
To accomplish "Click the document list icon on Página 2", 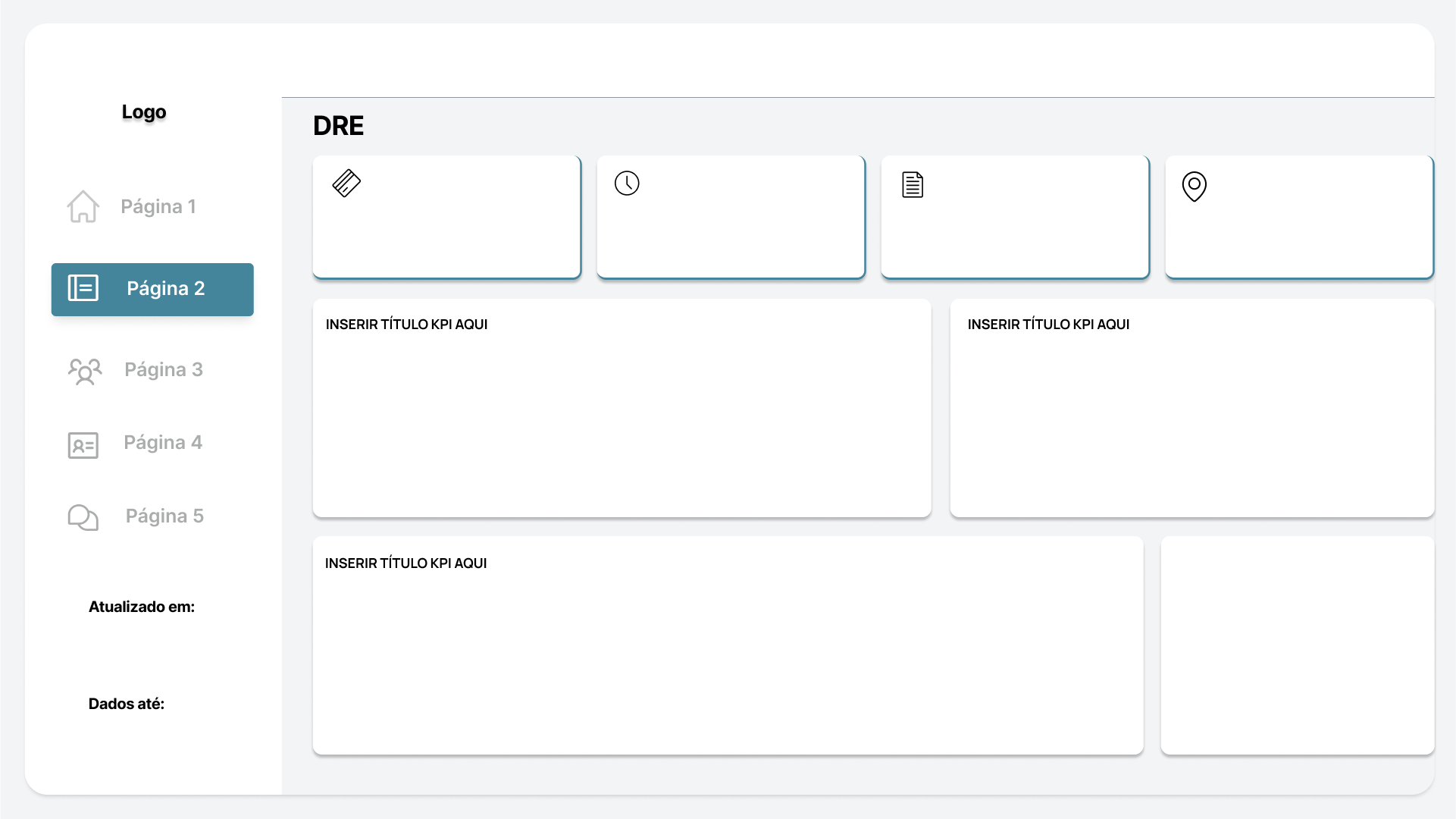I will (x=83, y=288).
